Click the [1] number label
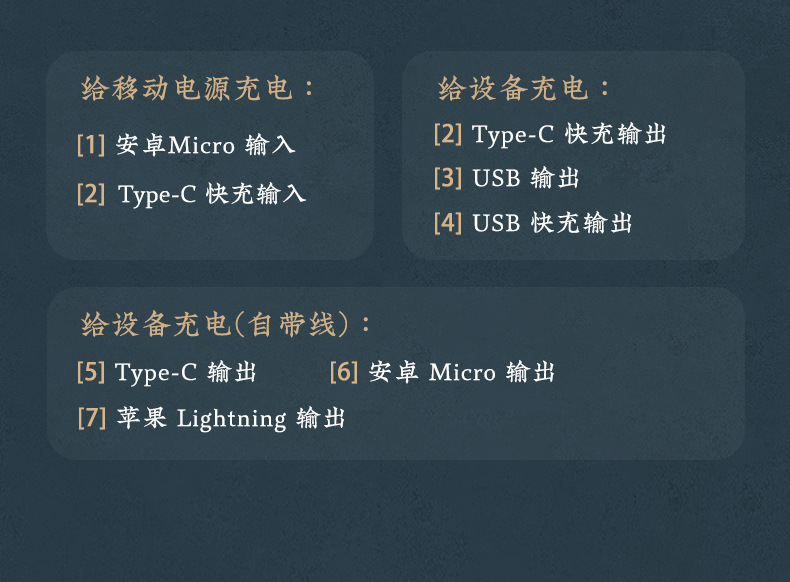The image size is (790, 582). tap(91, 145)
